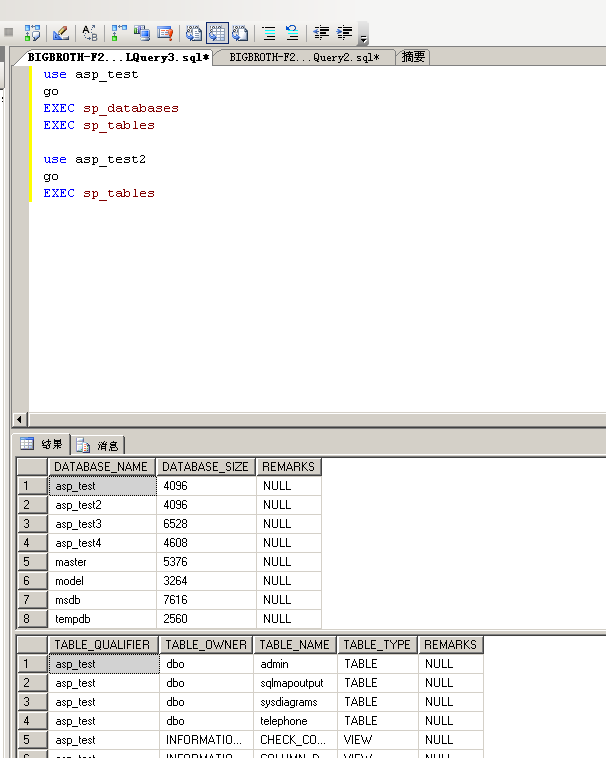This screenshot has width=606, height=758.
Task: Switch to the Query2.sql tab
Action: tap(304, 57)
